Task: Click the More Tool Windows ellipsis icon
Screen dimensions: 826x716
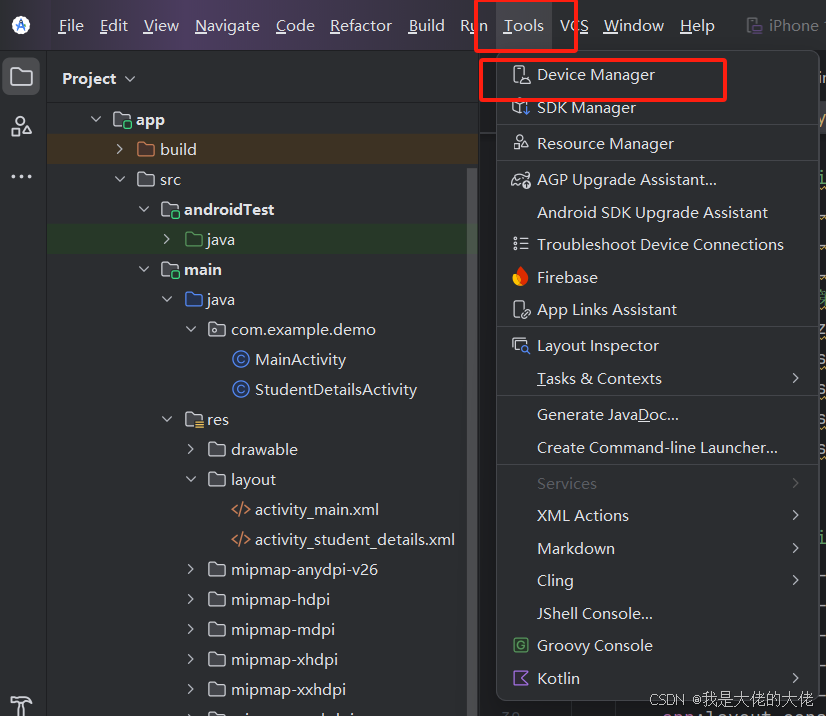Action: click(x=21, y=176)
